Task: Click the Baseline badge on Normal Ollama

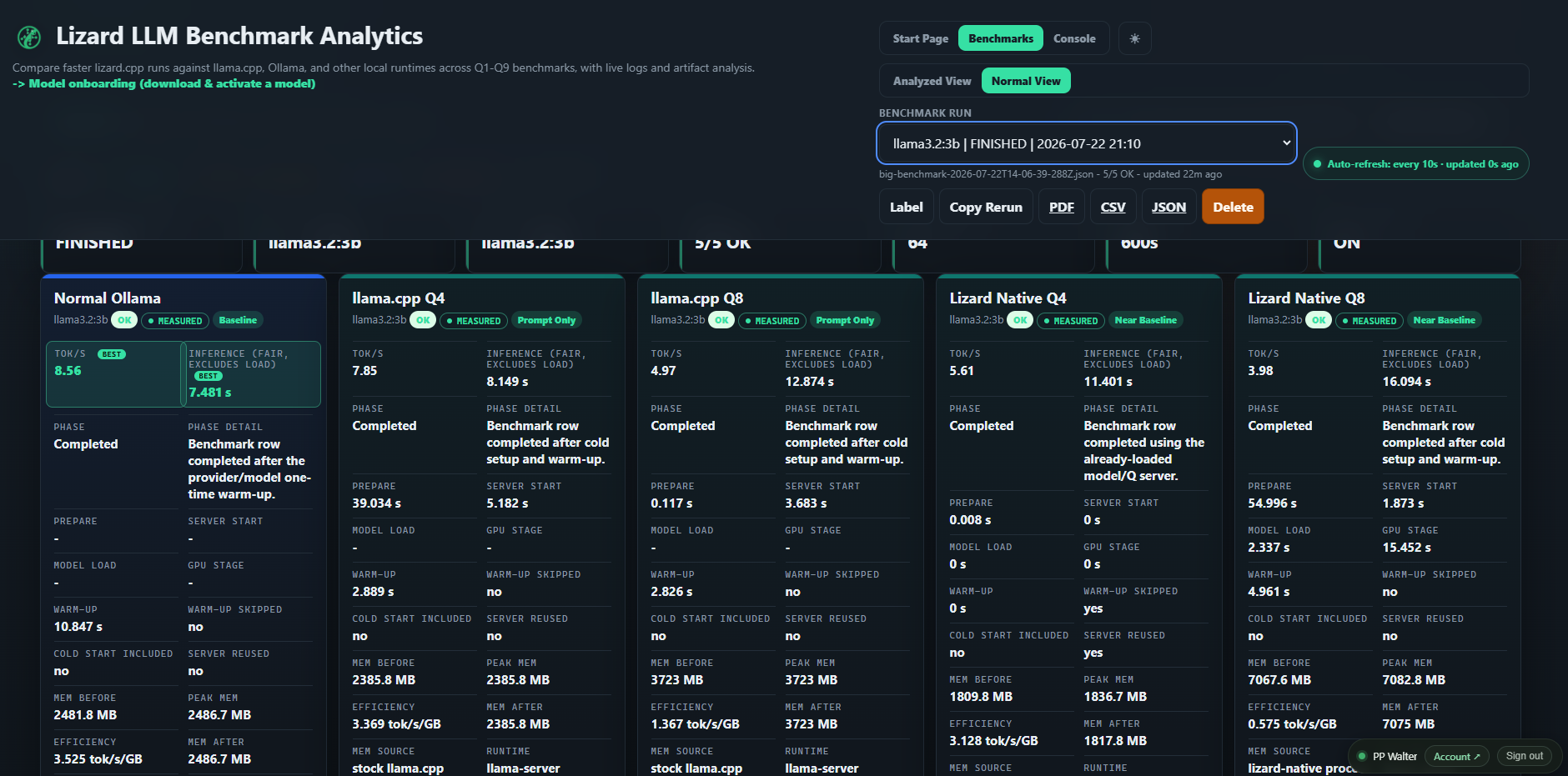Action: pyautogui.click(x=238, y=320)
